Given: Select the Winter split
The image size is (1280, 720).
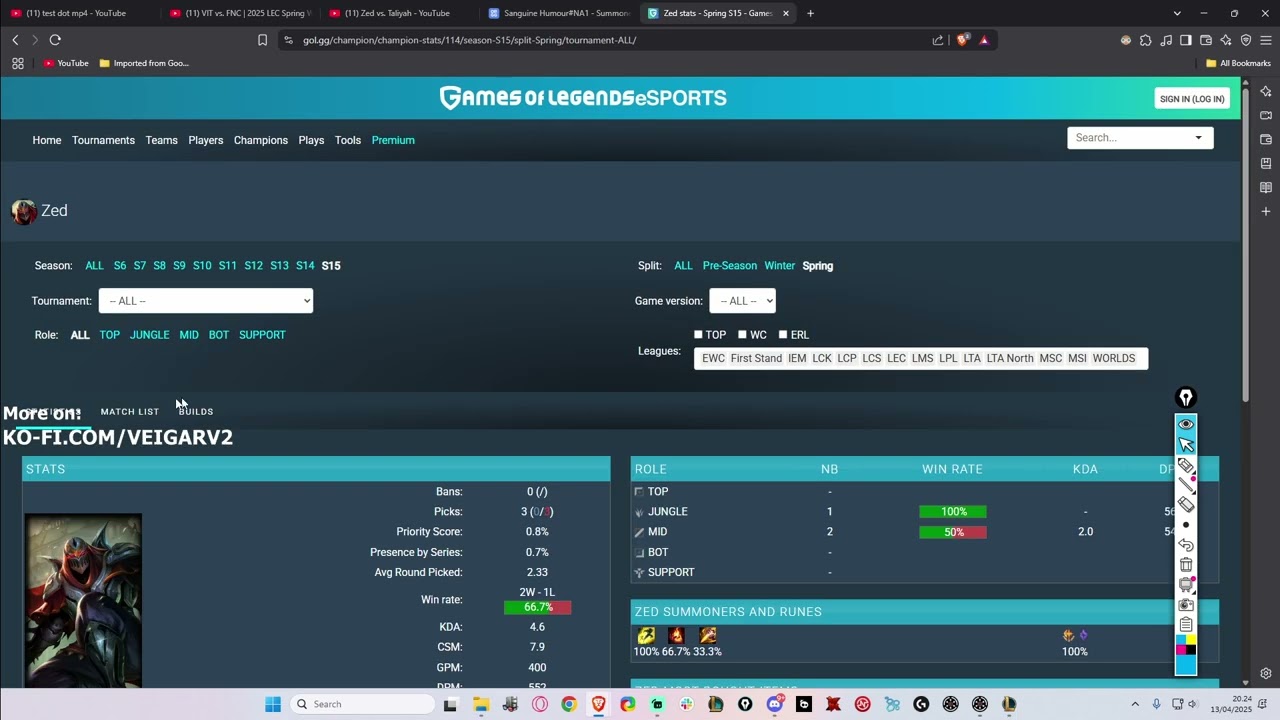Looking at the screenshot, I should coord(780,266).
